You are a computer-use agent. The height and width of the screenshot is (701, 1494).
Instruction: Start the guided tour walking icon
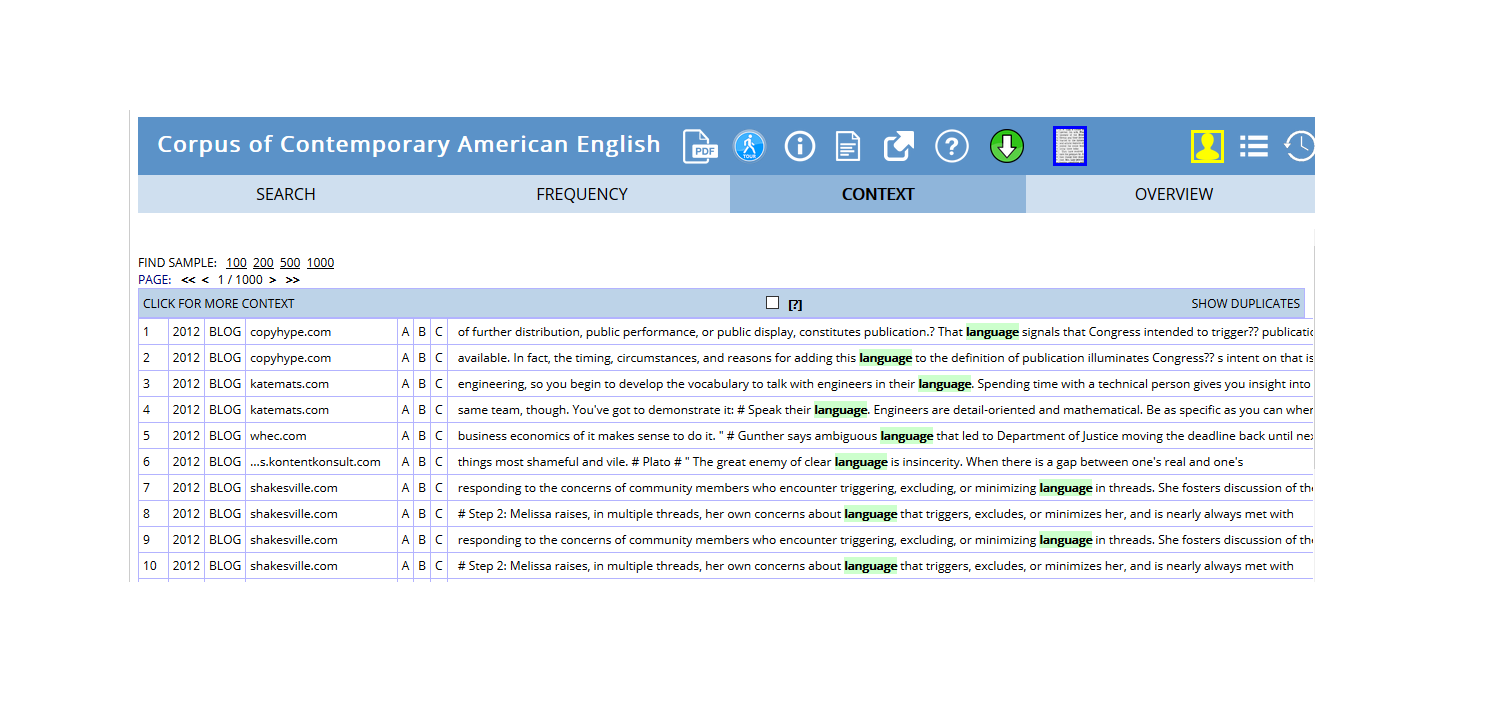[x=749, y=147]
